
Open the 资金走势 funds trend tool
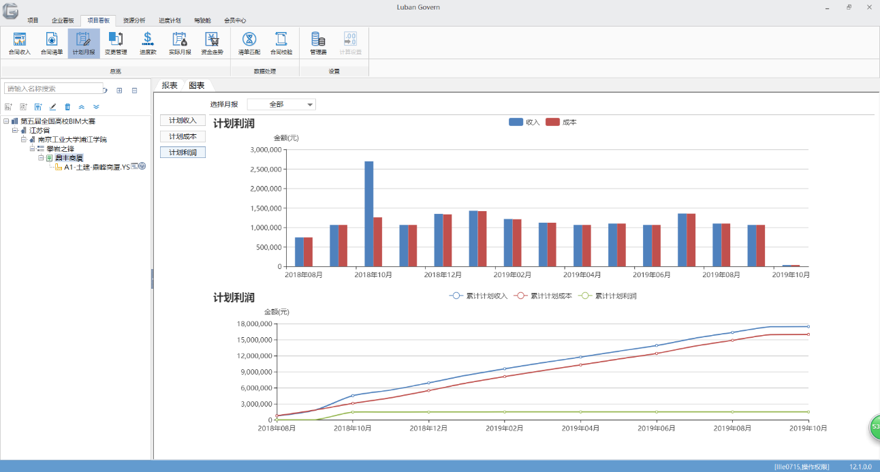(x=212, y=43)
